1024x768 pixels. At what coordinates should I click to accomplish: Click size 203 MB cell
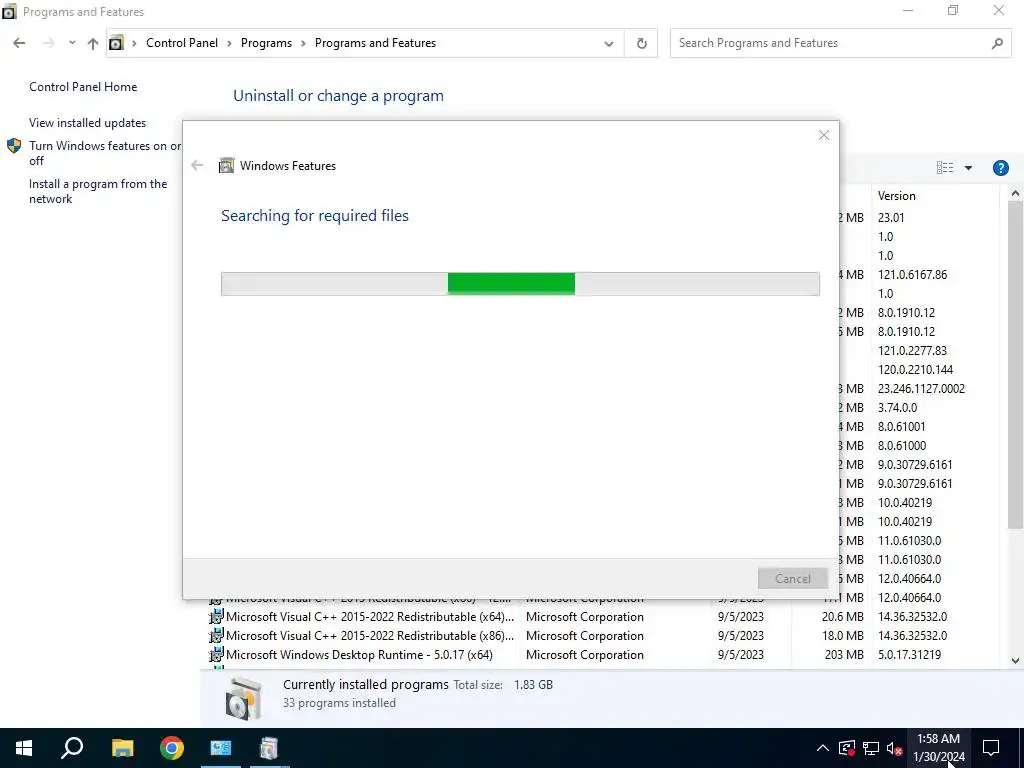click(x=844, y=654)
